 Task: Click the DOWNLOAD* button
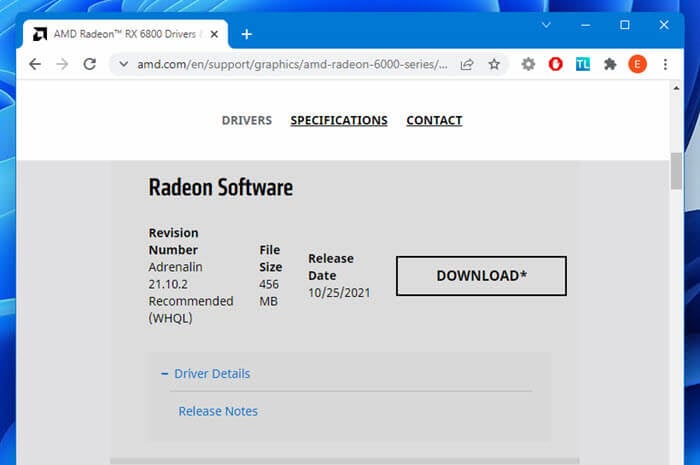481,276
